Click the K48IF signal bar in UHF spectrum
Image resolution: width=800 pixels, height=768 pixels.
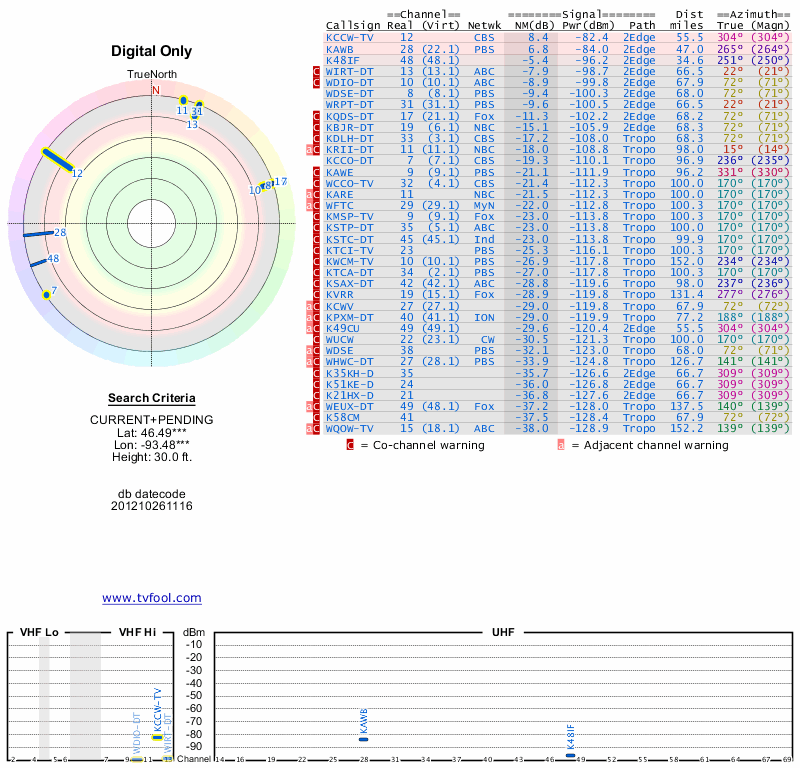tap(570, 755)
